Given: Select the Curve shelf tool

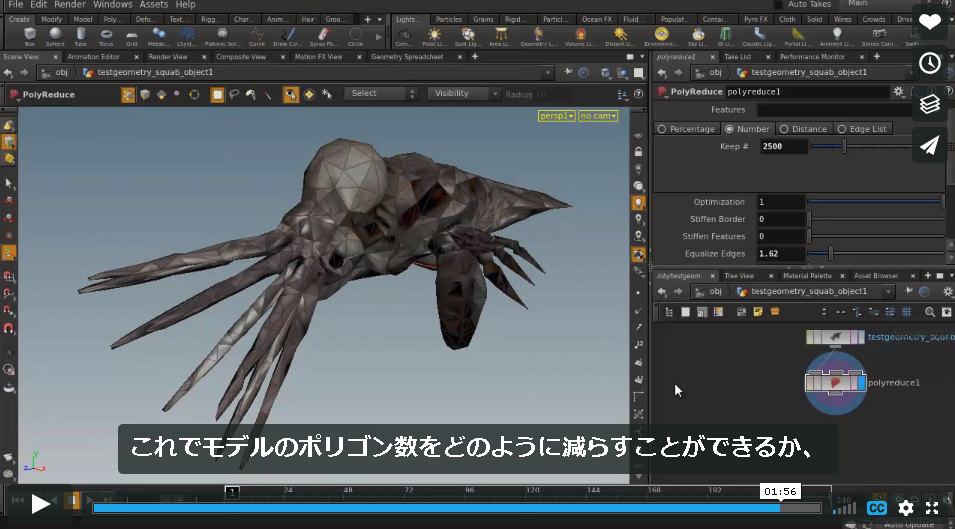Looking at the screenshot, I should click(257, 36).
